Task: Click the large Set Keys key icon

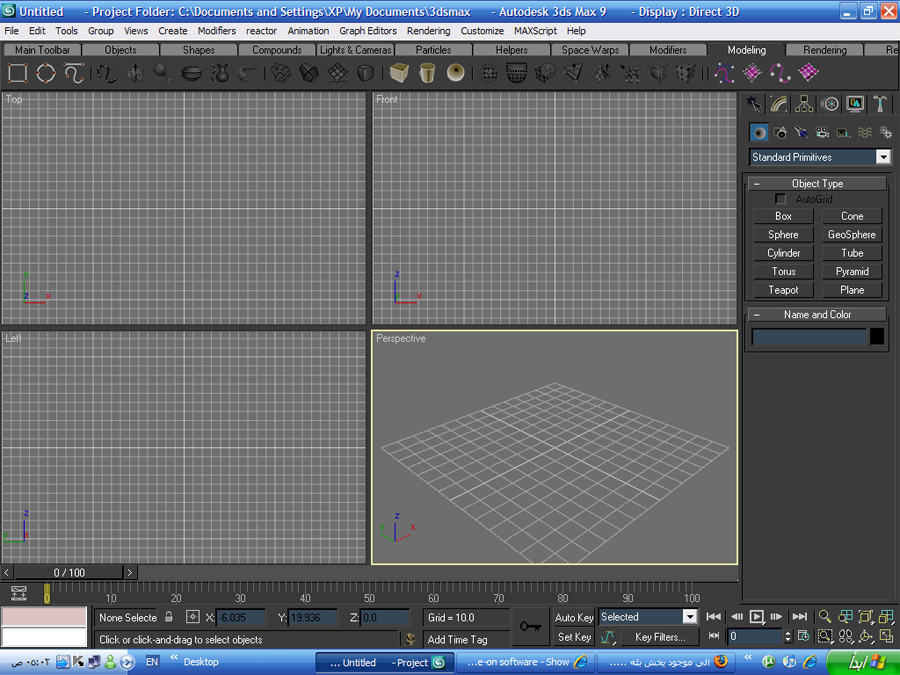Action: tap(530, 626)
